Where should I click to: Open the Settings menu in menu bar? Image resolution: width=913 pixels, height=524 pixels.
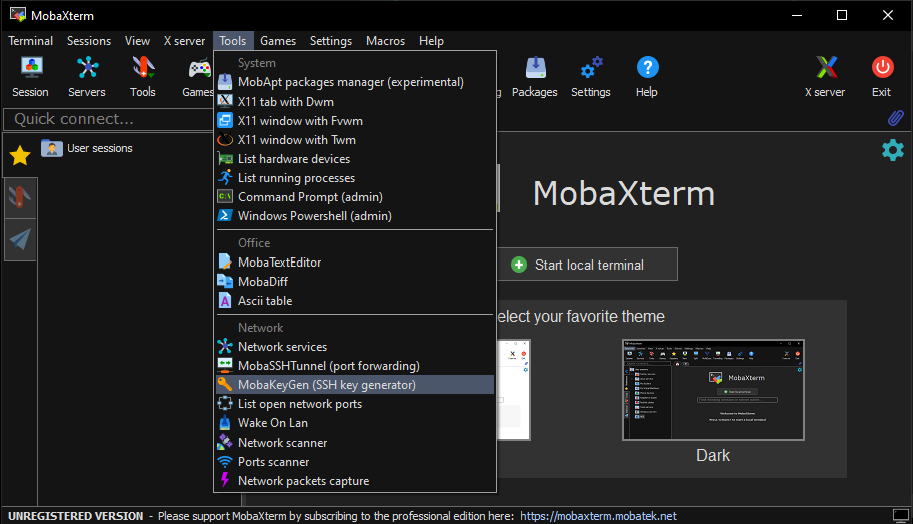(x=330, y=41)
